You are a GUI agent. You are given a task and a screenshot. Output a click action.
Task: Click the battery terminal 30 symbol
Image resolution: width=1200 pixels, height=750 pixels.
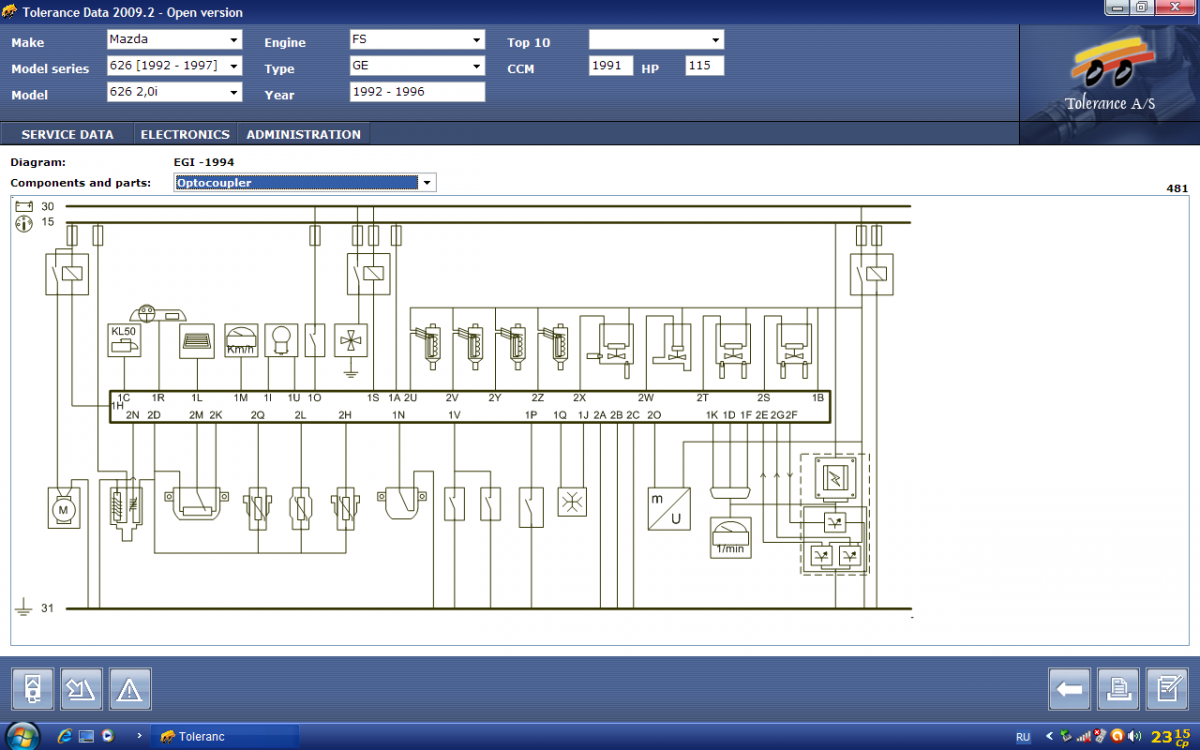(24, 206)
